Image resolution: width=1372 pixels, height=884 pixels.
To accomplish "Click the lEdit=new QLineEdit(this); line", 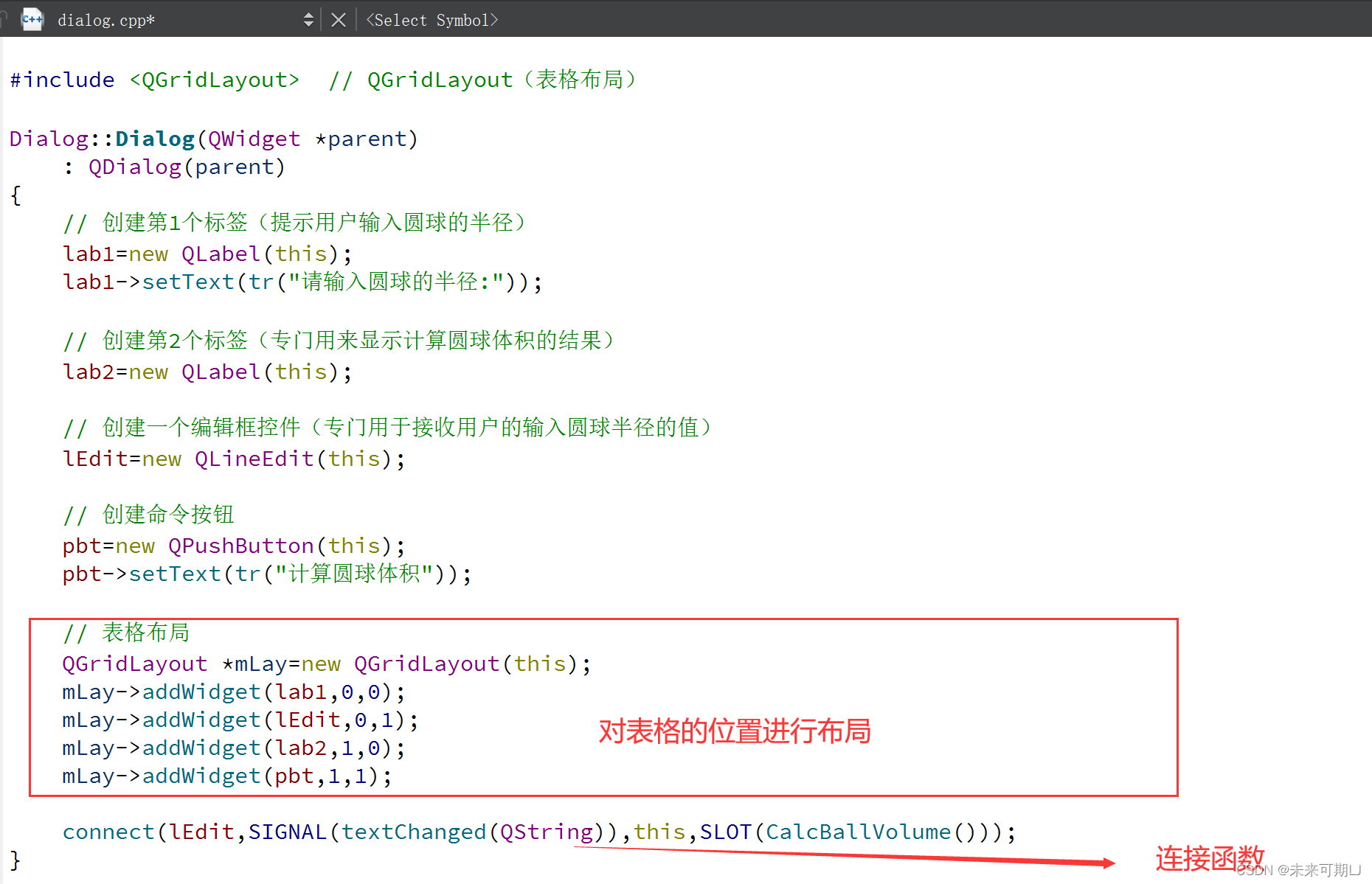I will (234, 459).
